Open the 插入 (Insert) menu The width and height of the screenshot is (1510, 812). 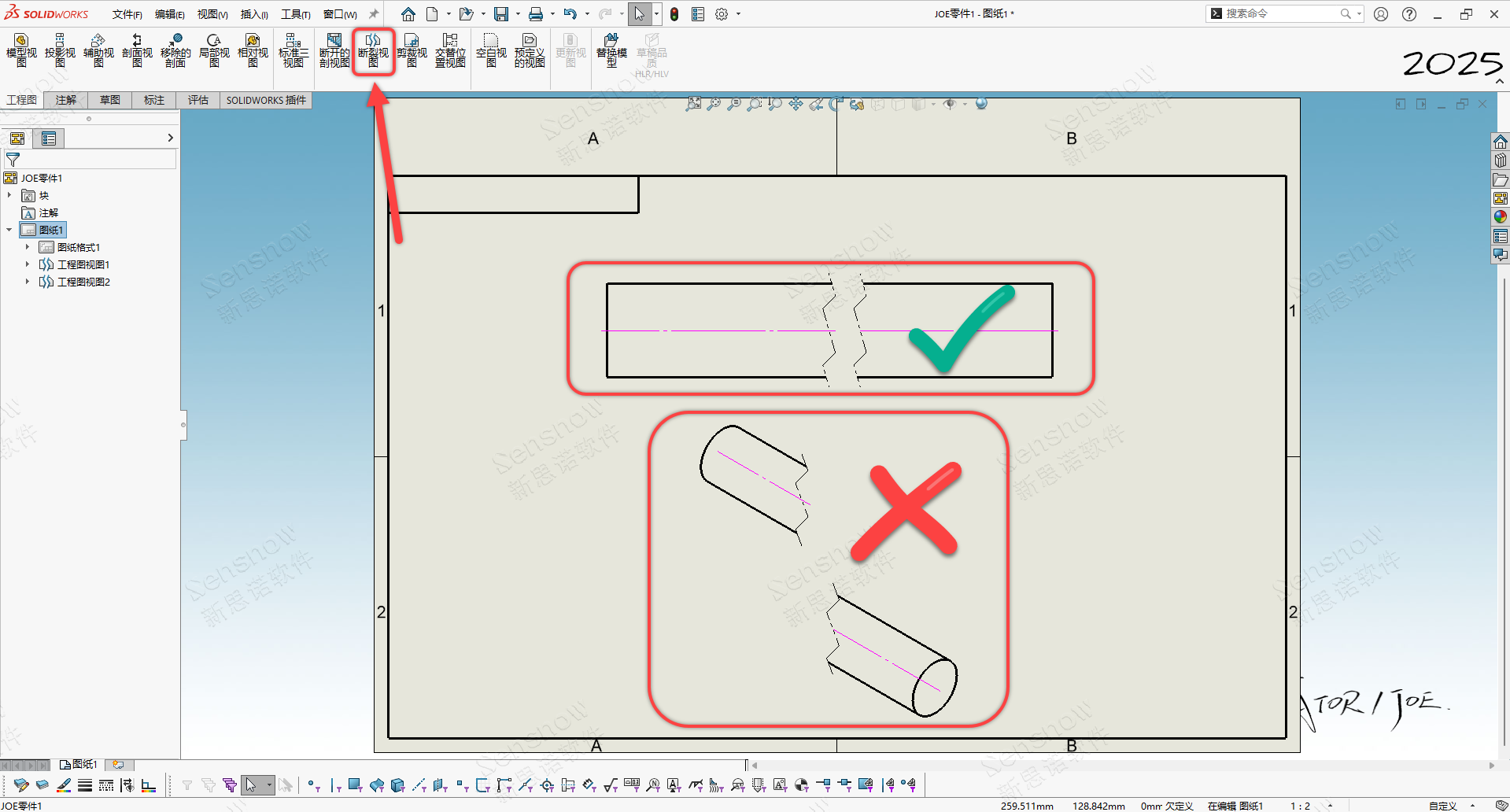click(253, 14)
